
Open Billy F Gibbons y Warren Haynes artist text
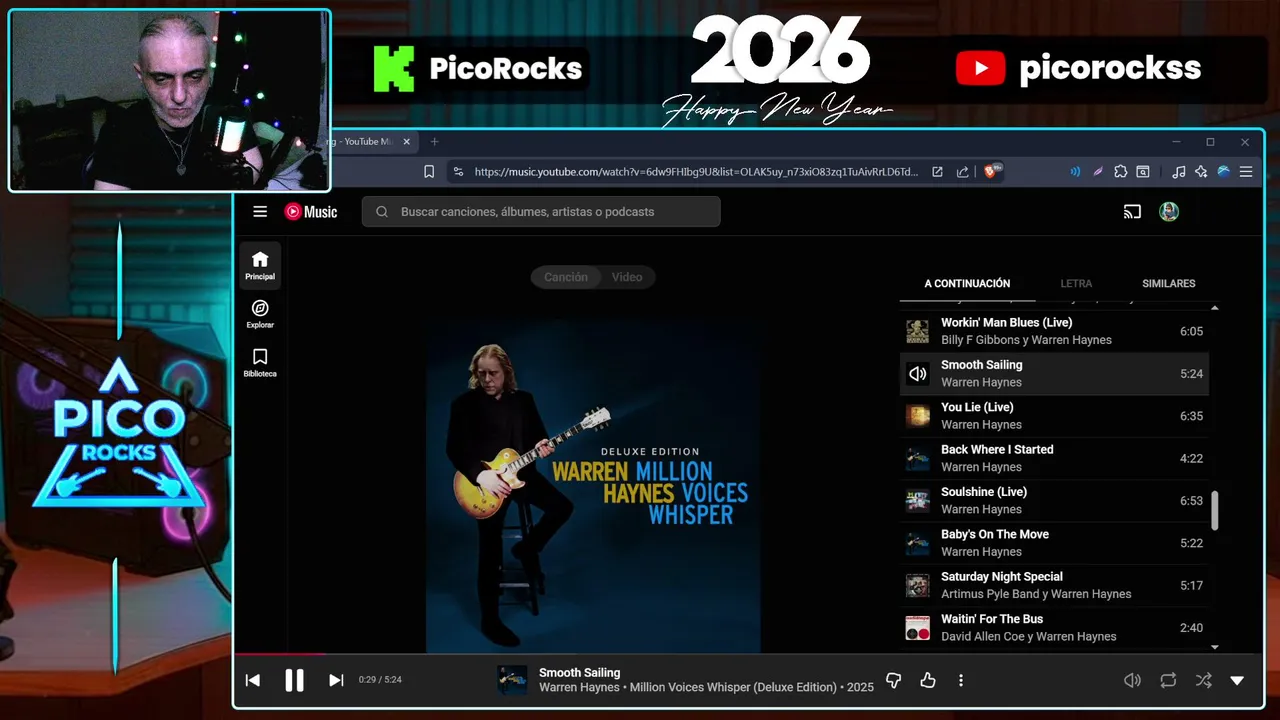pyautogui.click(x=1026, y=340)
